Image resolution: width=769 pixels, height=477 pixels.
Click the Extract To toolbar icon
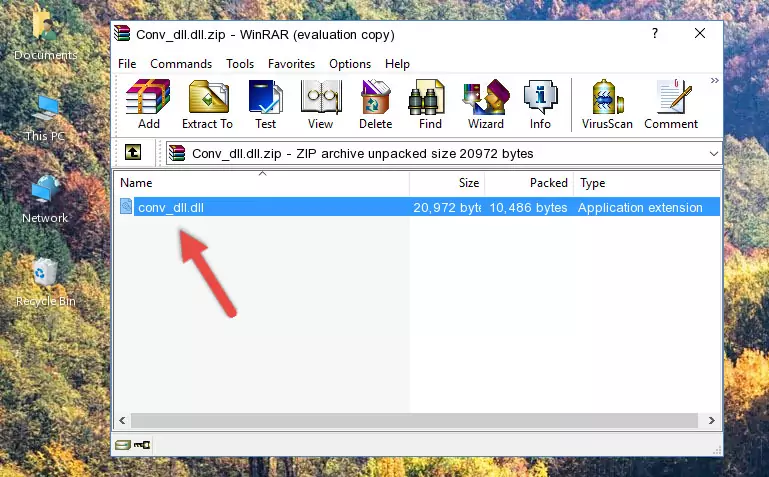tap(207, 103)
